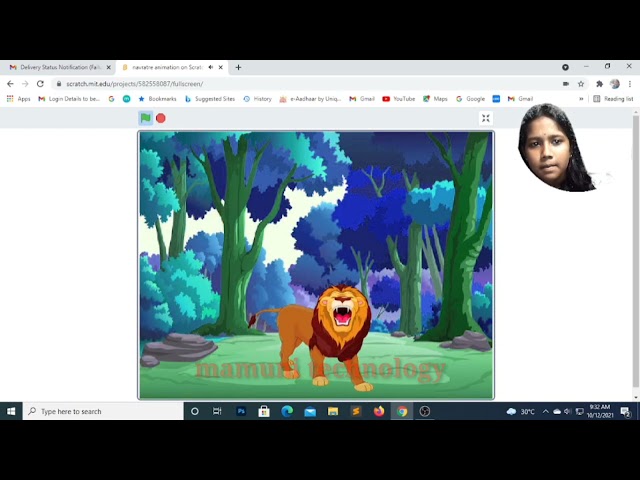This screenshot has height=480, width=640.
Task: Launch Firefox from the taskbar
Action: [x=379, y=411]
